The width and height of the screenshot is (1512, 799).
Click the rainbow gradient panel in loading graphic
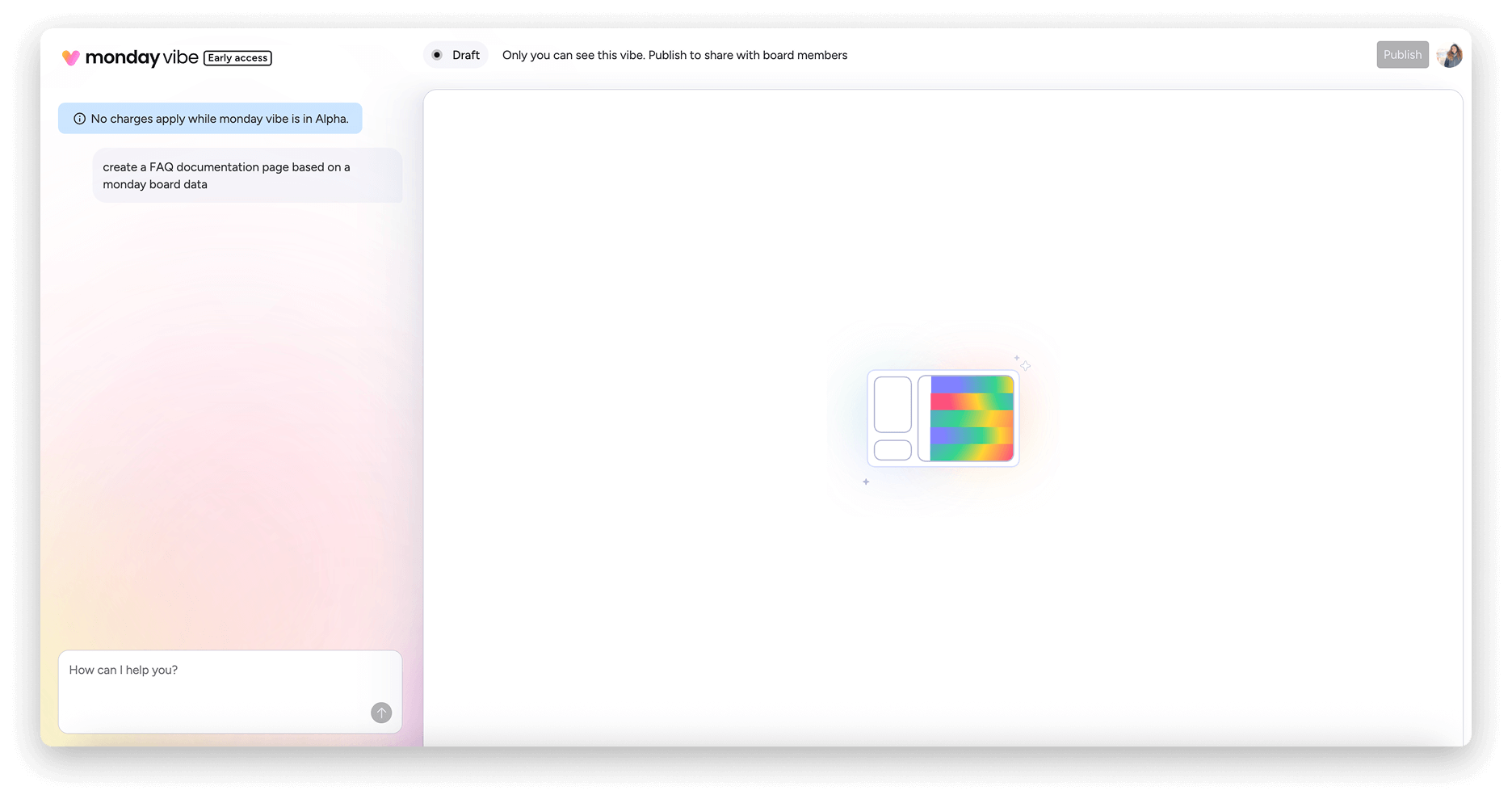coord(972,418)
